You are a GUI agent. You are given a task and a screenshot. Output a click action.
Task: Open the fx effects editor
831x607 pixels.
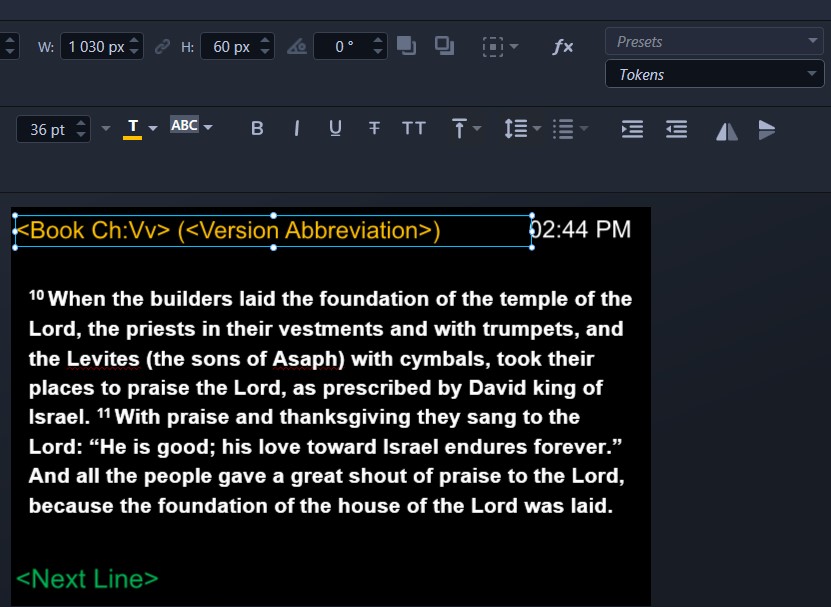pos(562,47)
